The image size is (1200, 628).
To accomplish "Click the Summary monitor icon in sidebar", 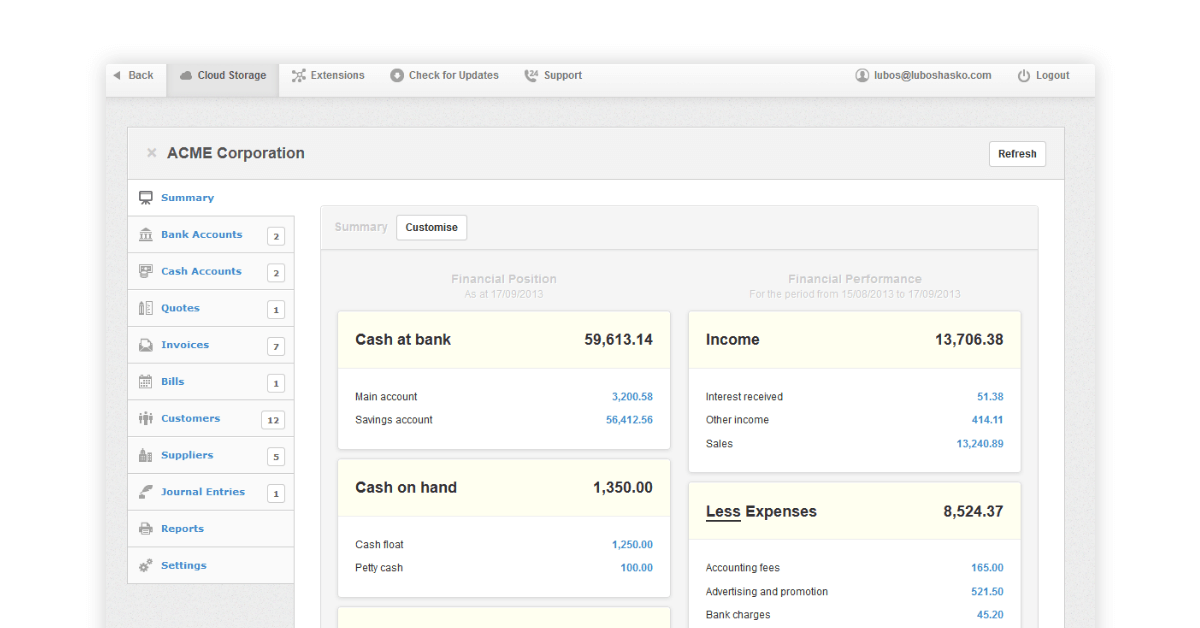I will pyautogui.click(x=146, y=198).
